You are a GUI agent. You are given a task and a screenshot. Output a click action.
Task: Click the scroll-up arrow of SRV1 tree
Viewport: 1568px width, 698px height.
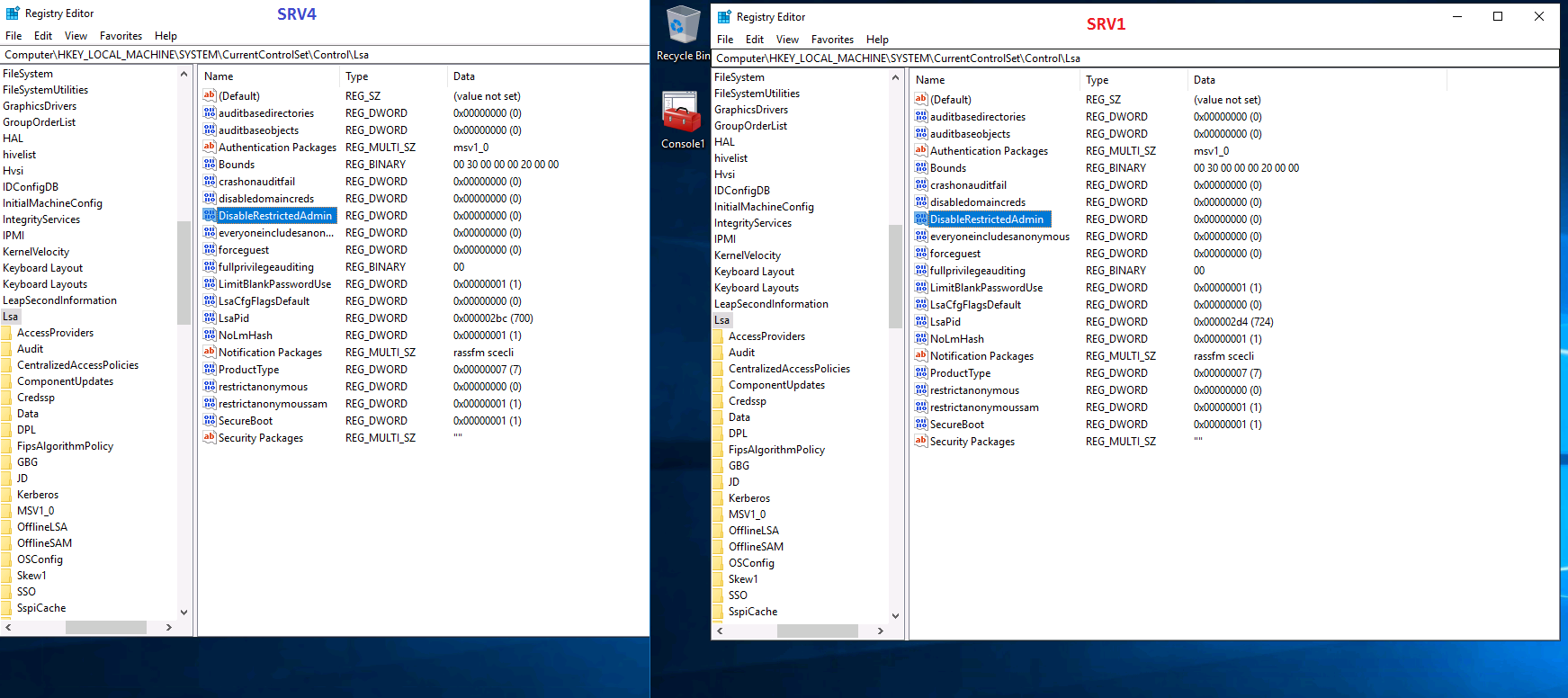(x=895, y=77)
